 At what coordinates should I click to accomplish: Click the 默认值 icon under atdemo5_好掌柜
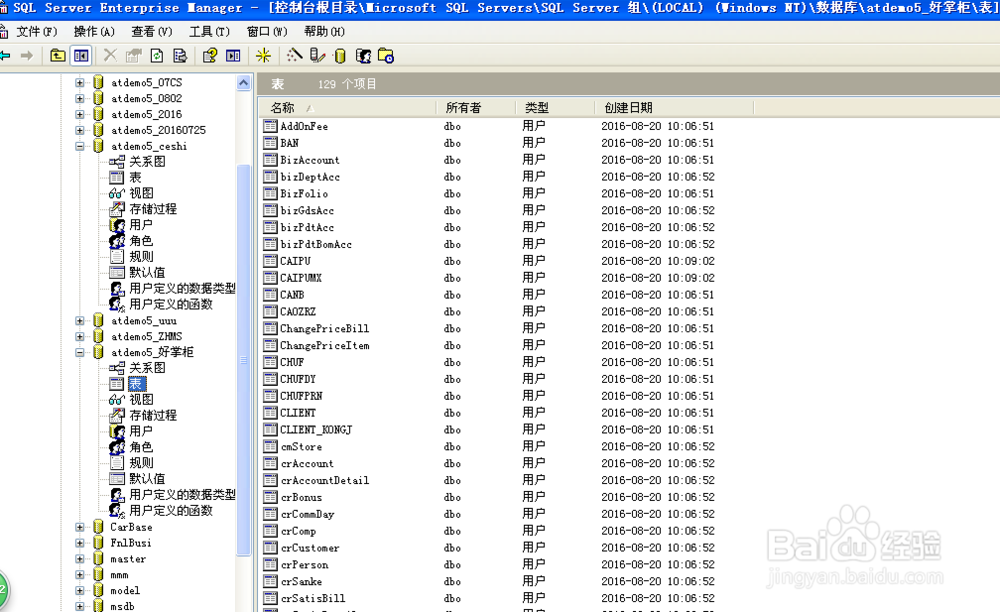click(117, 479)
